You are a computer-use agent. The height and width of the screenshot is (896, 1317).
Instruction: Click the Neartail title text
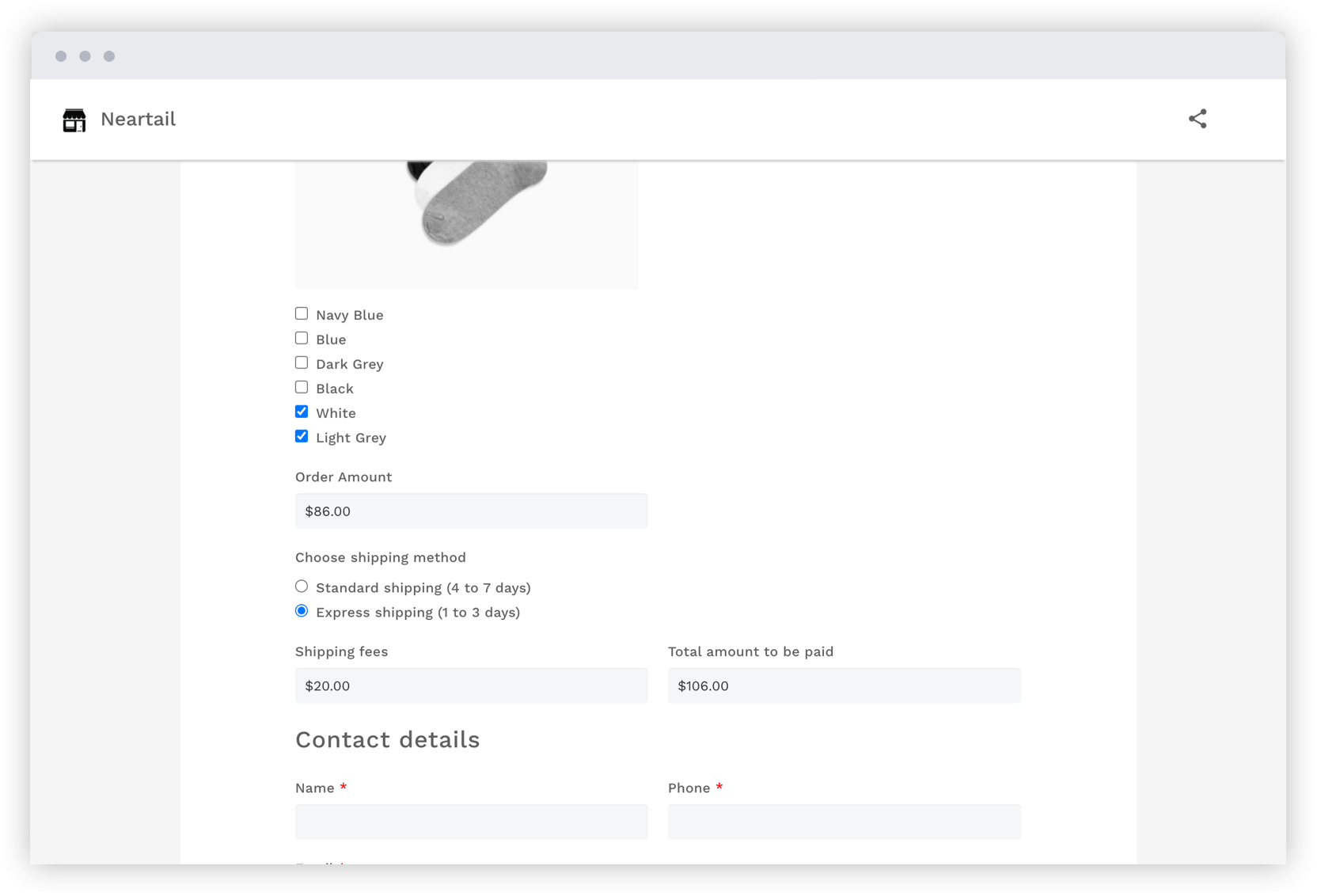coord(138,120)
